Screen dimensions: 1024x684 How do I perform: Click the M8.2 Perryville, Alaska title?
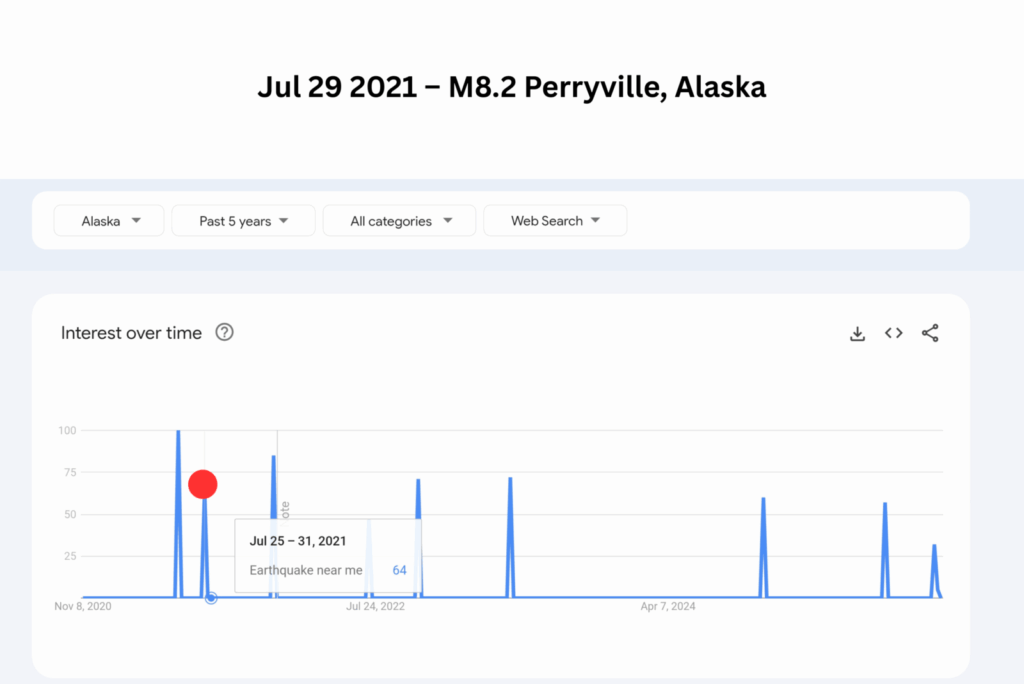click(x=511, y=87)
